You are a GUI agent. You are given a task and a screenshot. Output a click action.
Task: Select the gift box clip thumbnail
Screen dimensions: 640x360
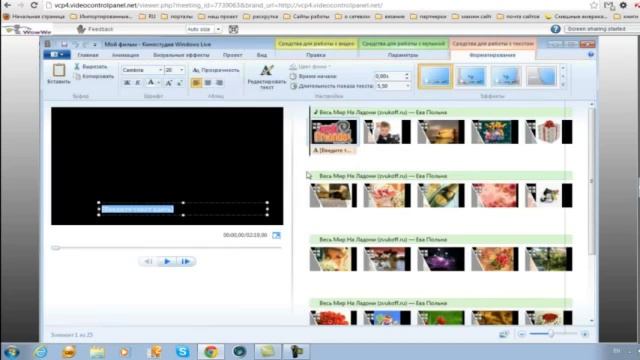[549, 132]
